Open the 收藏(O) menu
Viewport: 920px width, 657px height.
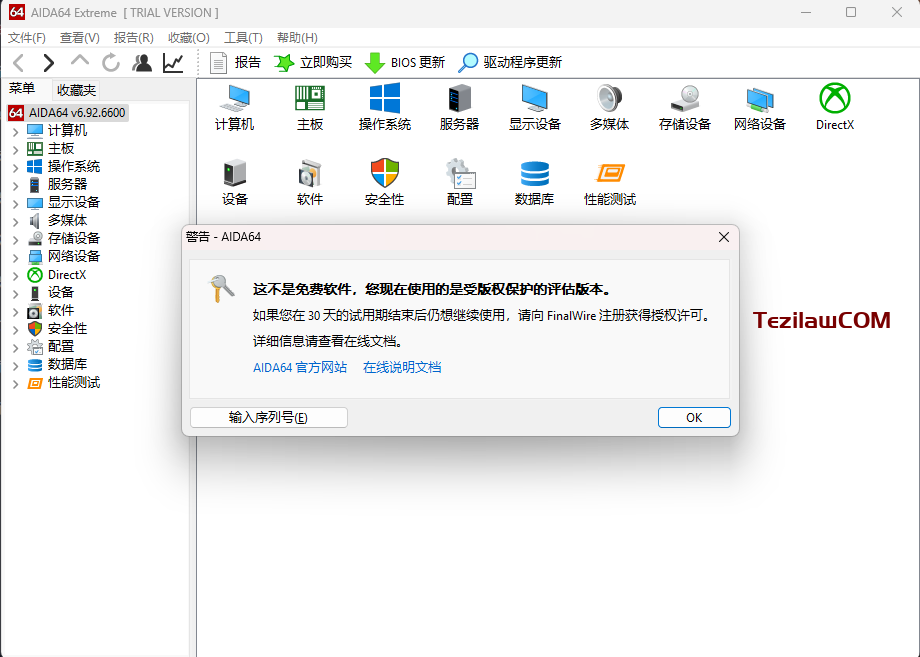(189, 38)
